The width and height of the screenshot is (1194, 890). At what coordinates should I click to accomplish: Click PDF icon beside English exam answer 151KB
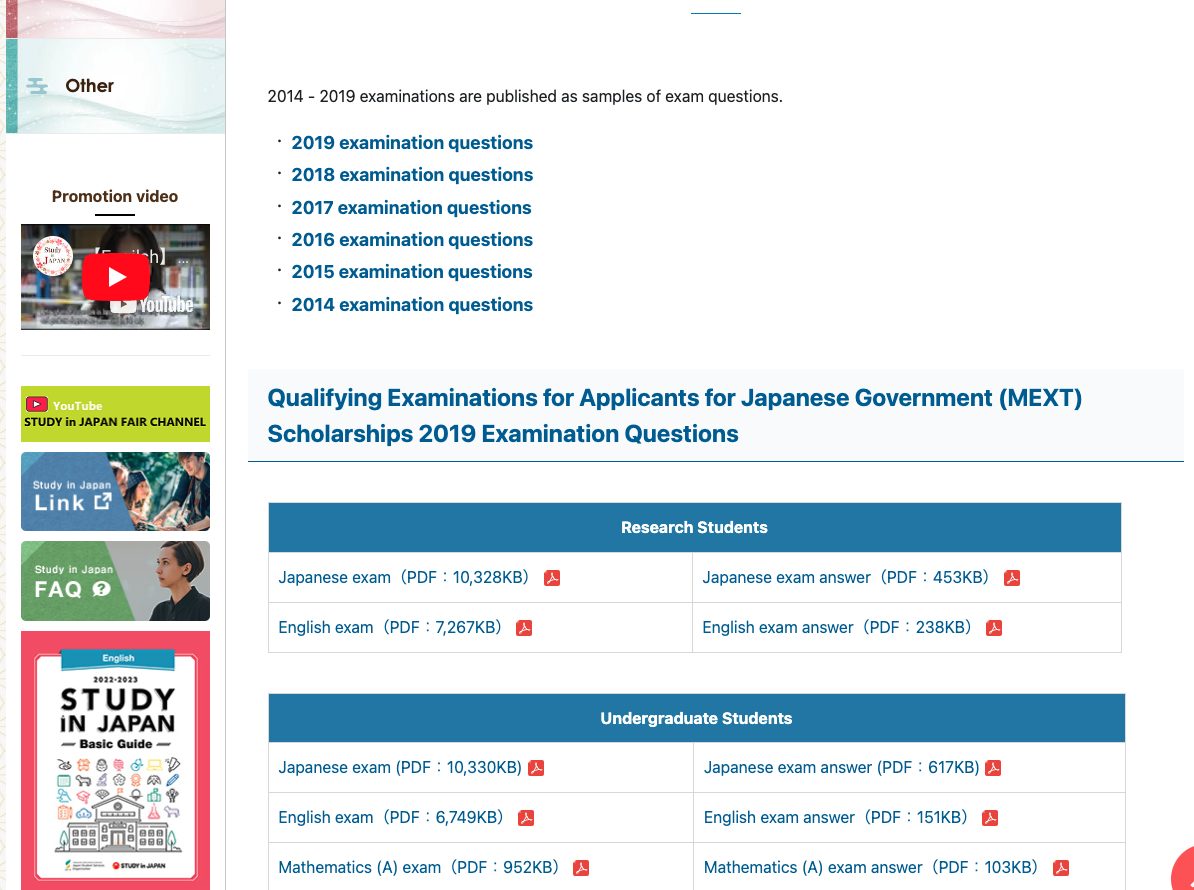pyautogui.click(x=990, y=818)
